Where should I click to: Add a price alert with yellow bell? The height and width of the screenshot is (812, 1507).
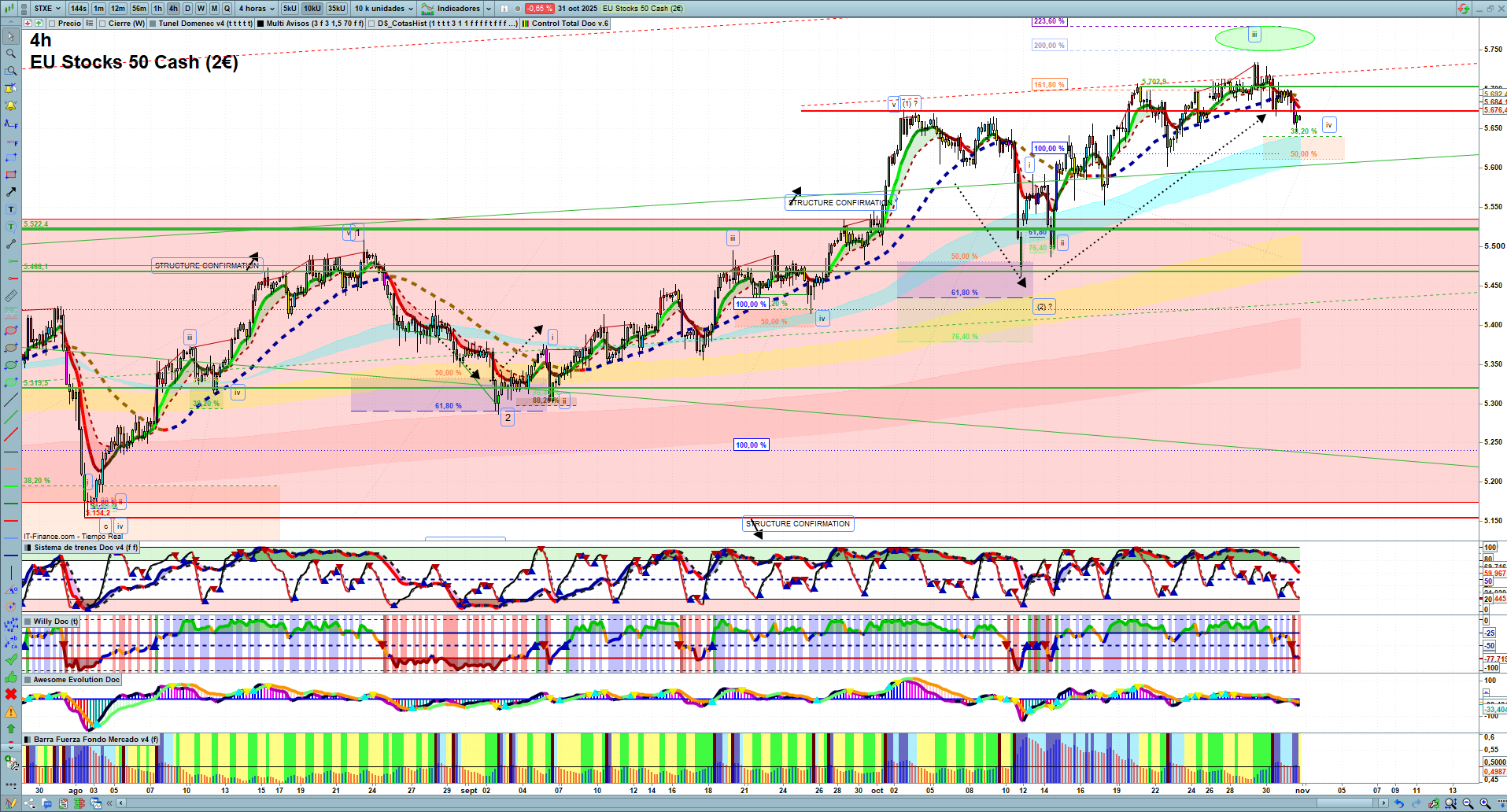11,105
